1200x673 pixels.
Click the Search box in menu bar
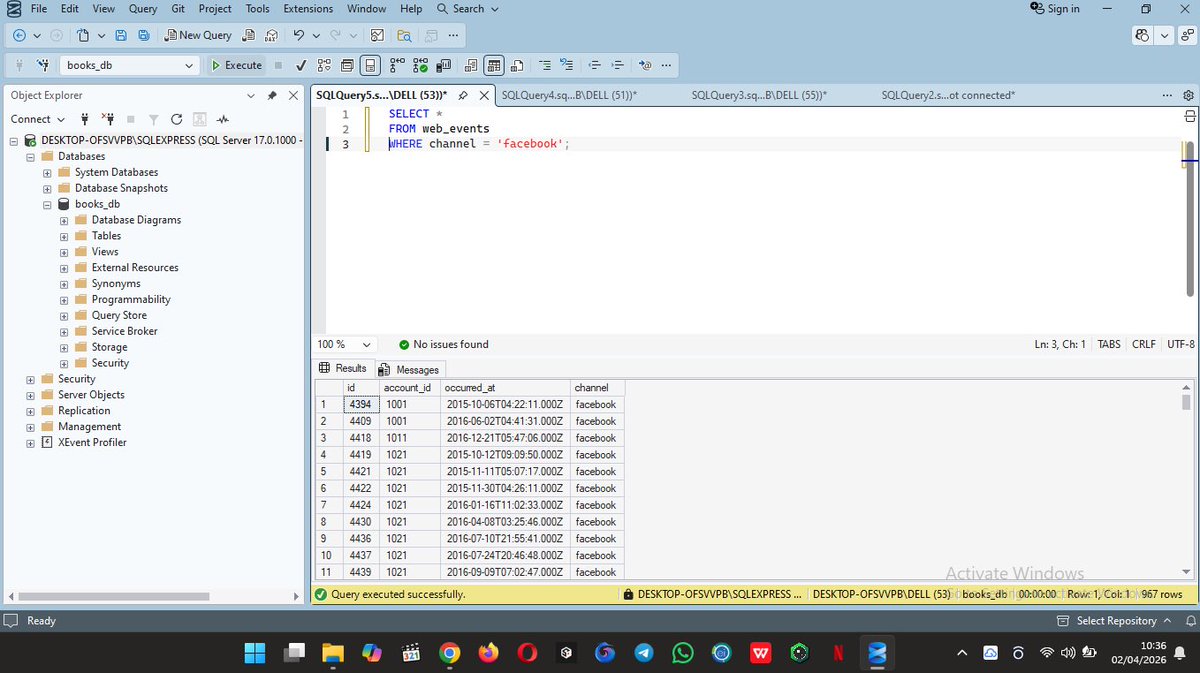click(468, 9)
